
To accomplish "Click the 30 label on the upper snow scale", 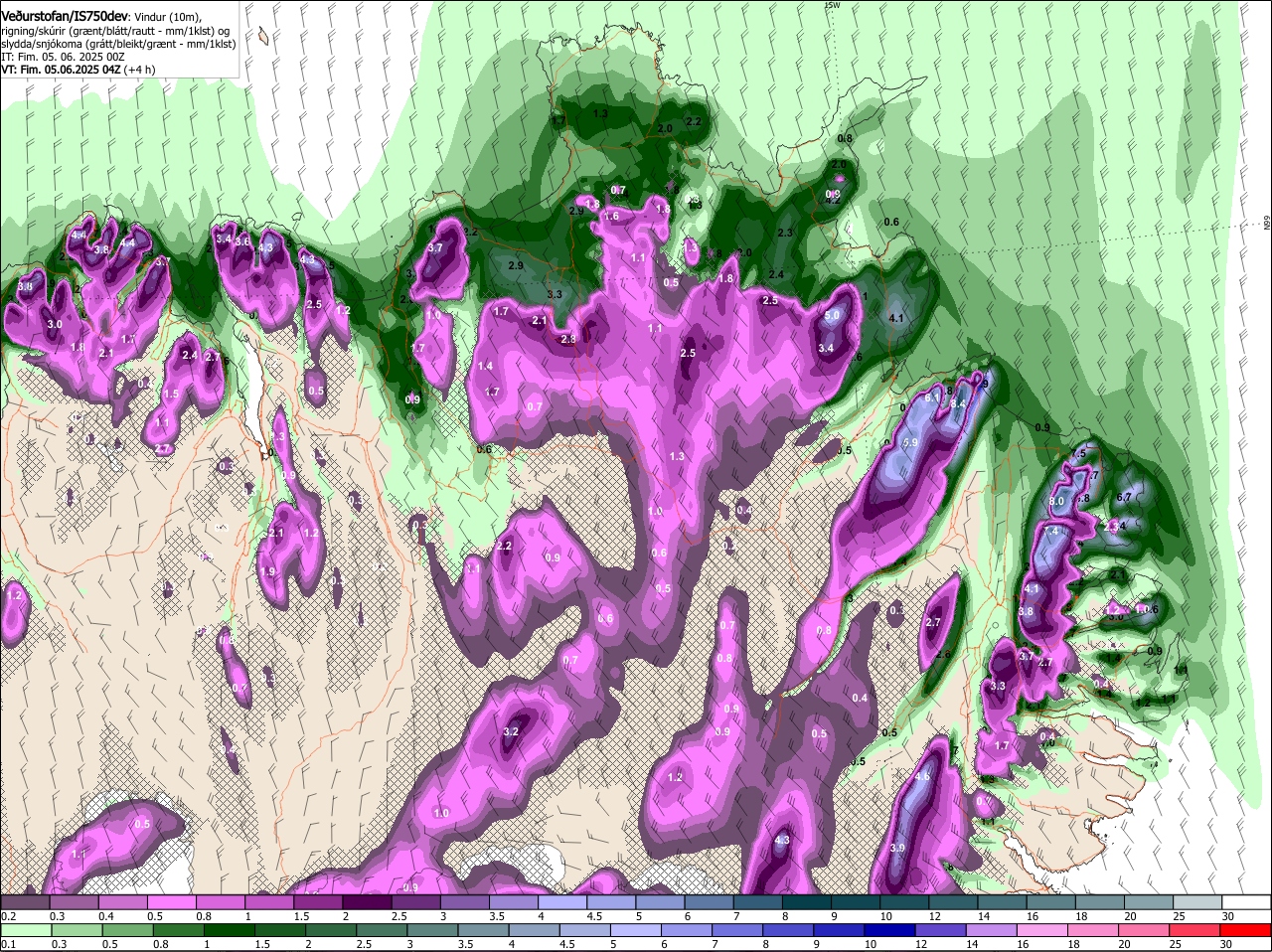I will pos(1228,916).
